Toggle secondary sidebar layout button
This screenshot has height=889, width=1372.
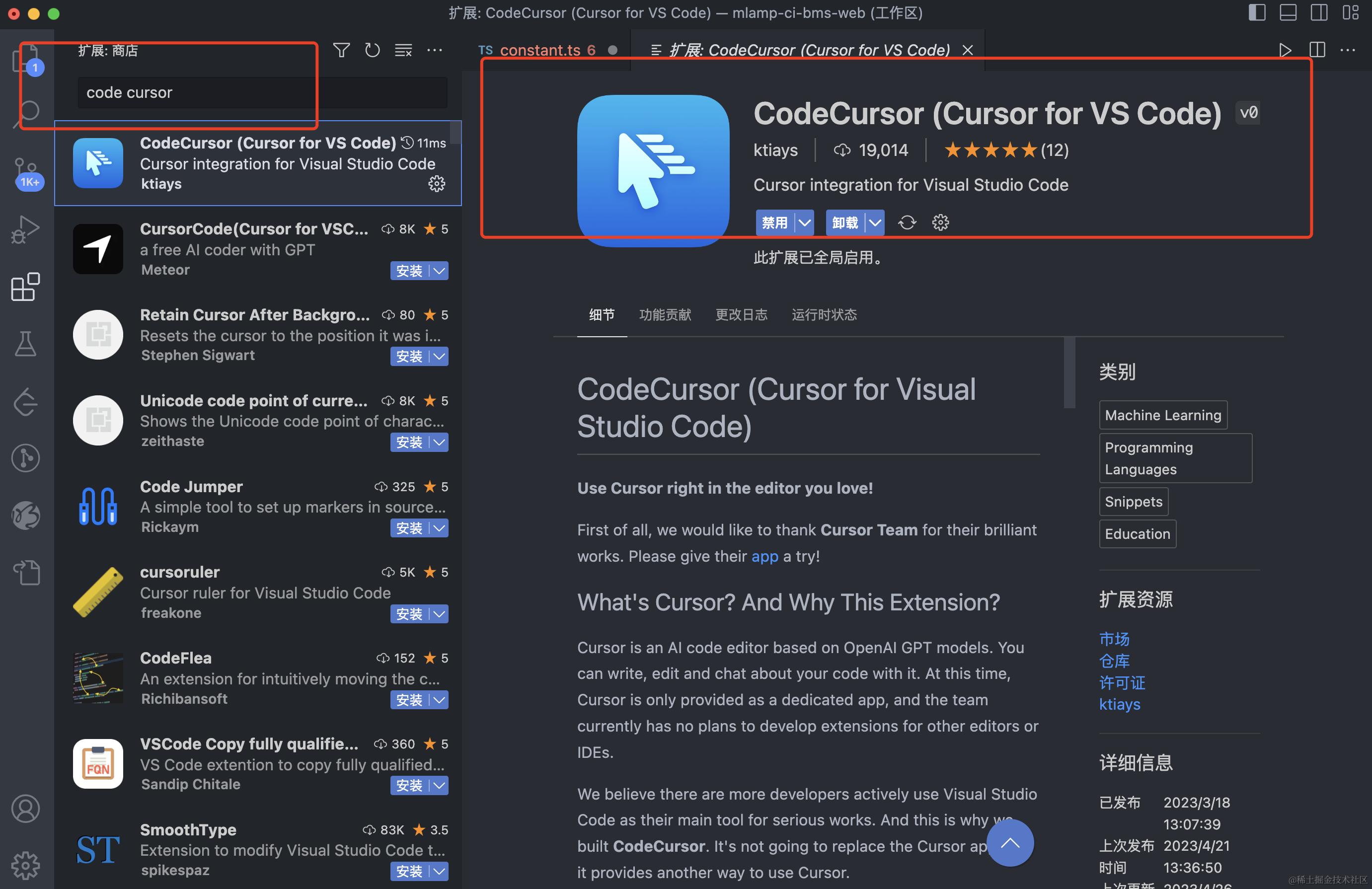tap(1319, 13)
